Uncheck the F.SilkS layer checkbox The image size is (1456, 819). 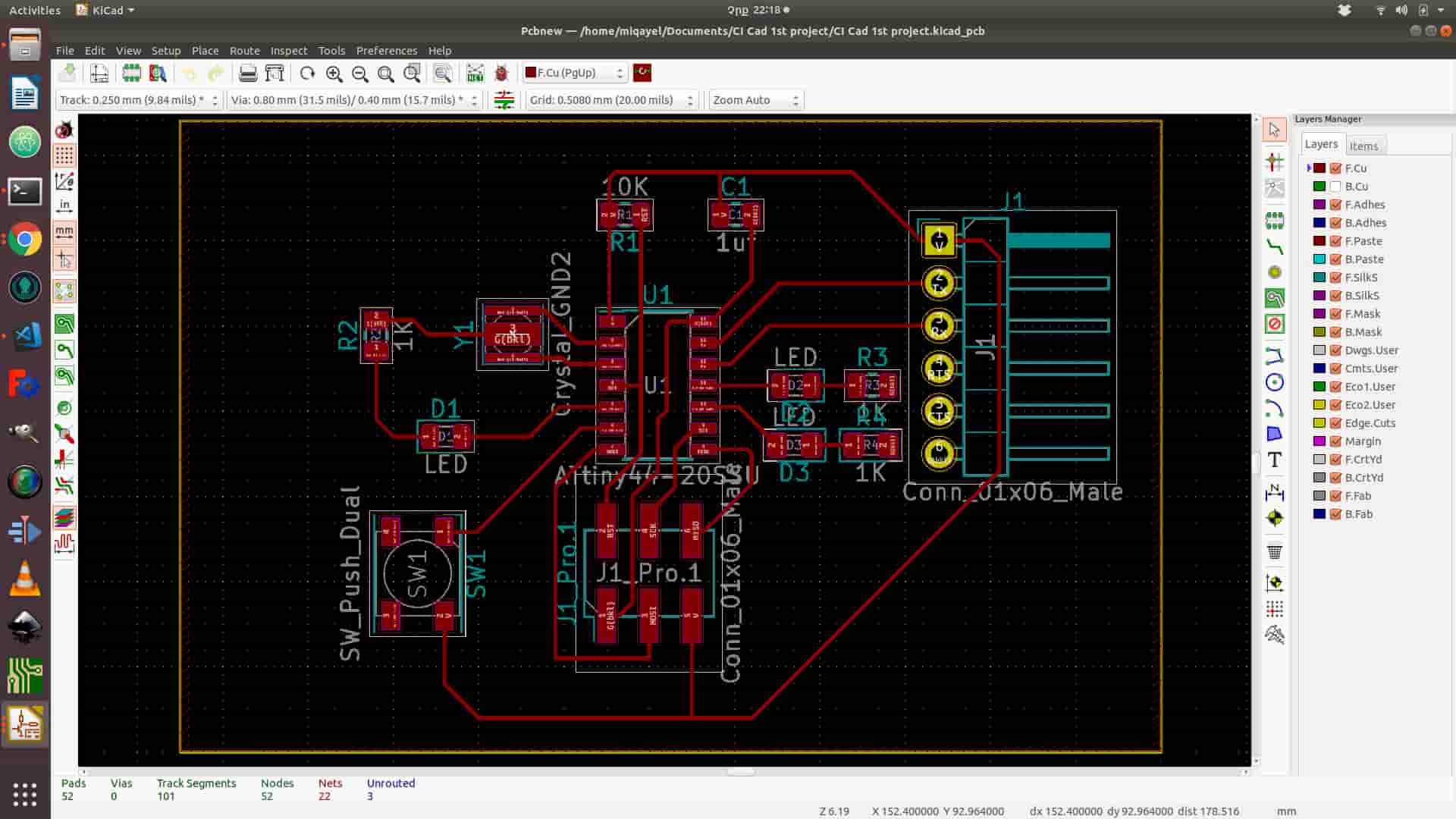[x=1336, y=278]
